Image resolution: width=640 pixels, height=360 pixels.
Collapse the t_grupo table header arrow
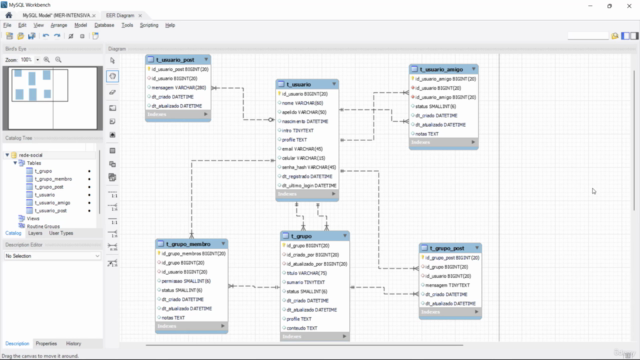(345, 236)
